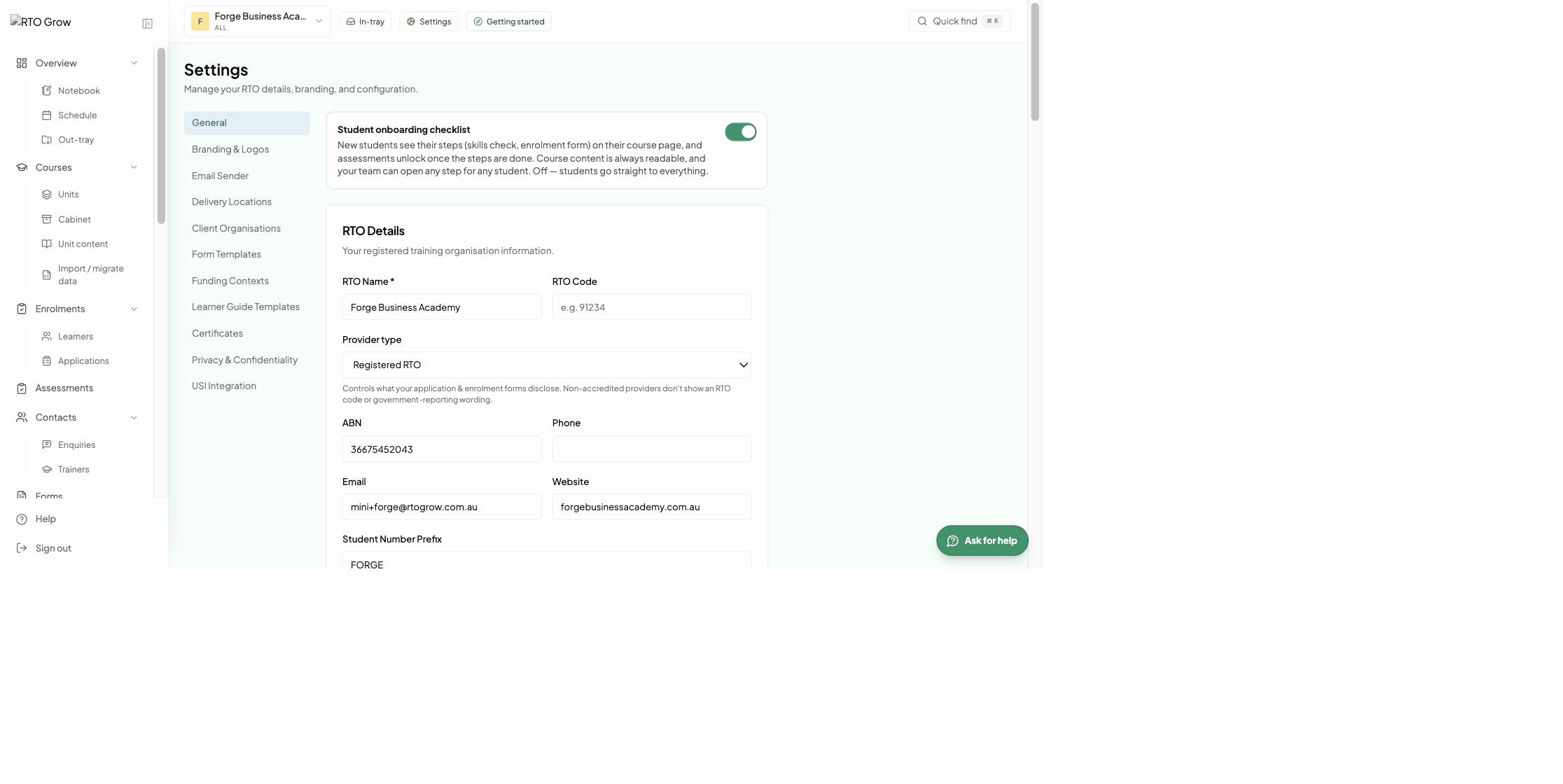Open Email Sender settings tab
Screen dimensions: 1563x784
pyautogui.click(x=246, y=176)
